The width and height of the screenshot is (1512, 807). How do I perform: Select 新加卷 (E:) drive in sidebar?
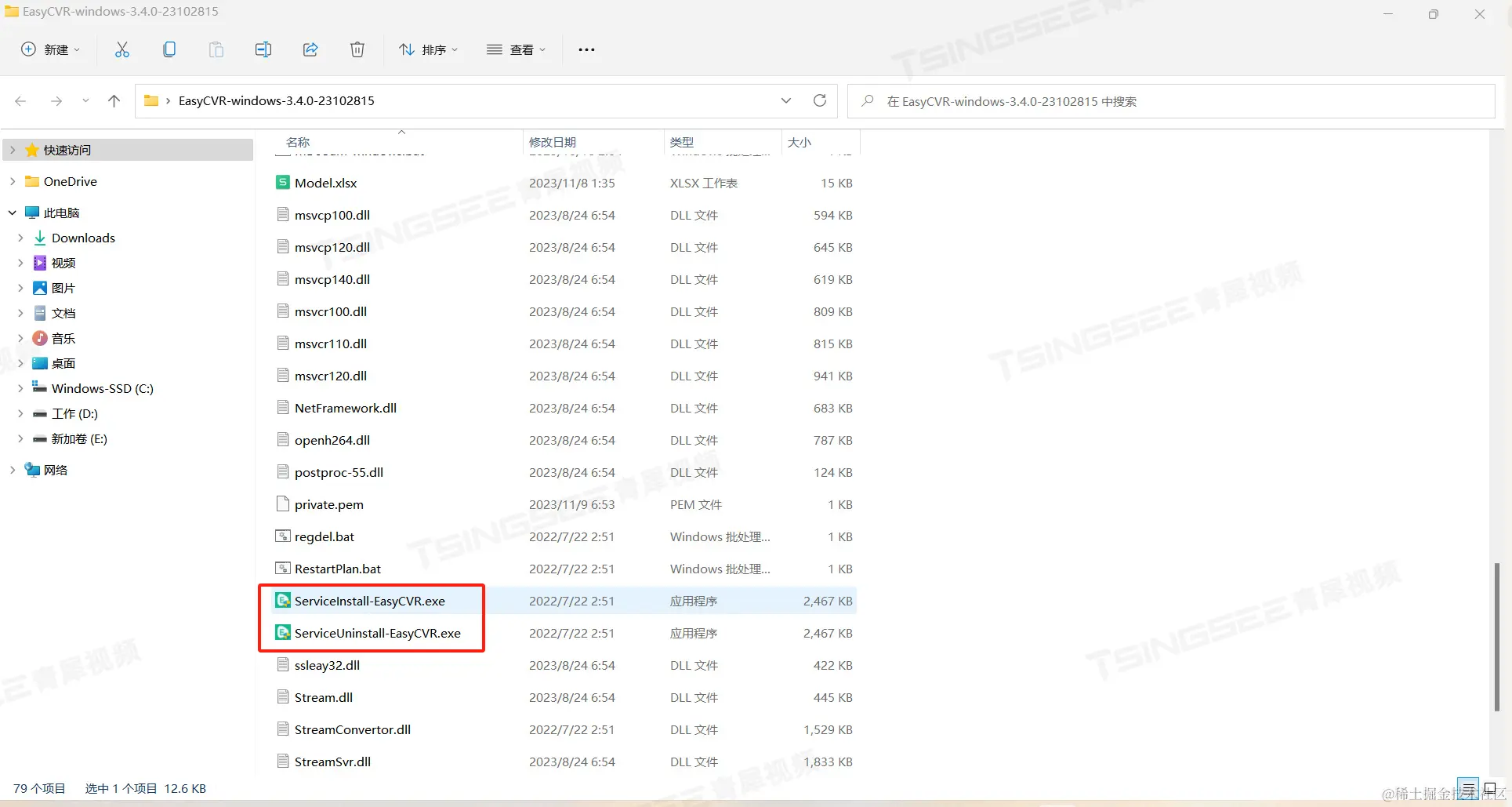[x=79, y=438]
